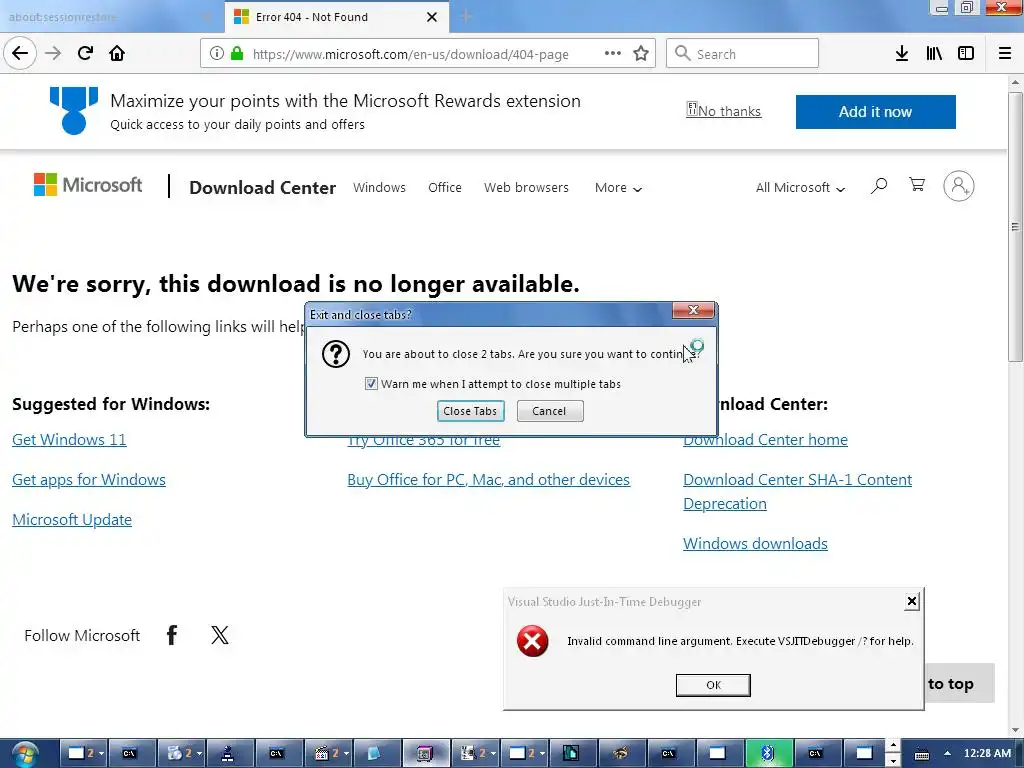The width and height of the screenshot is (1024, 768).
Task: Open Microsoft's X social icon
Action: (220, 635)
